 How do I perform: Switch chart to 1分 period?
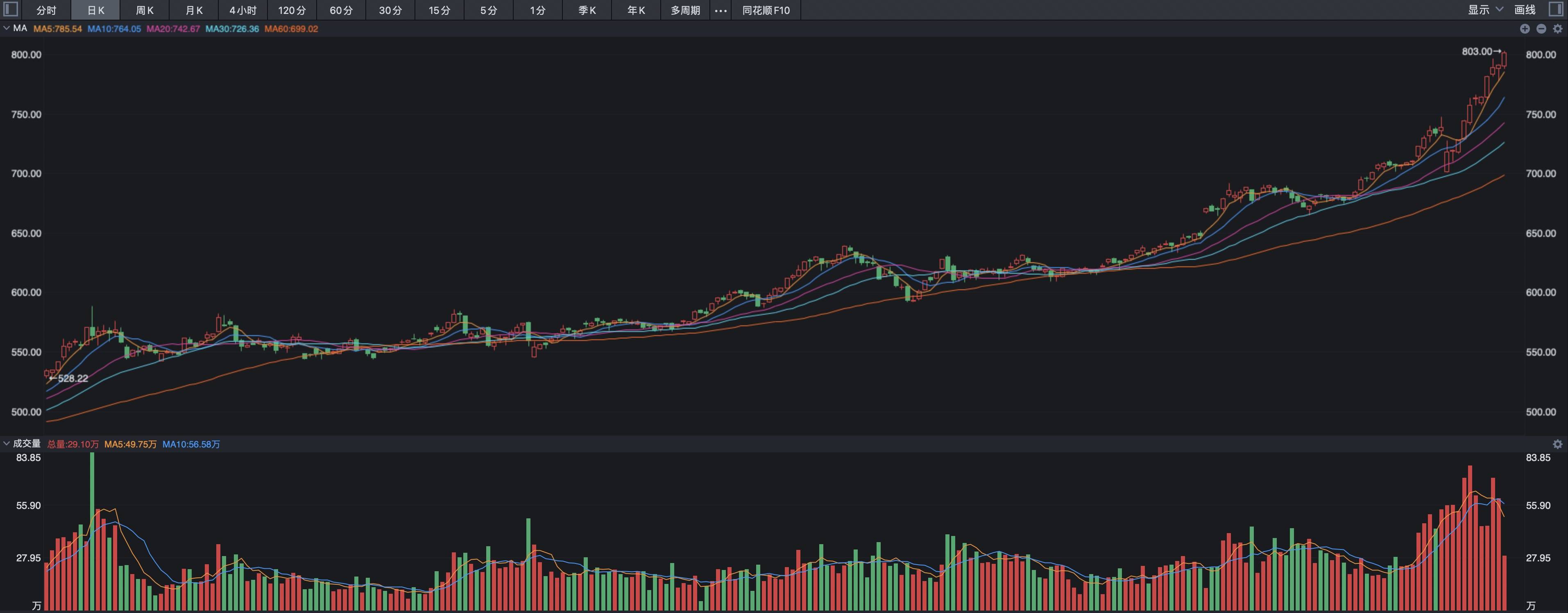pos(537,10)
